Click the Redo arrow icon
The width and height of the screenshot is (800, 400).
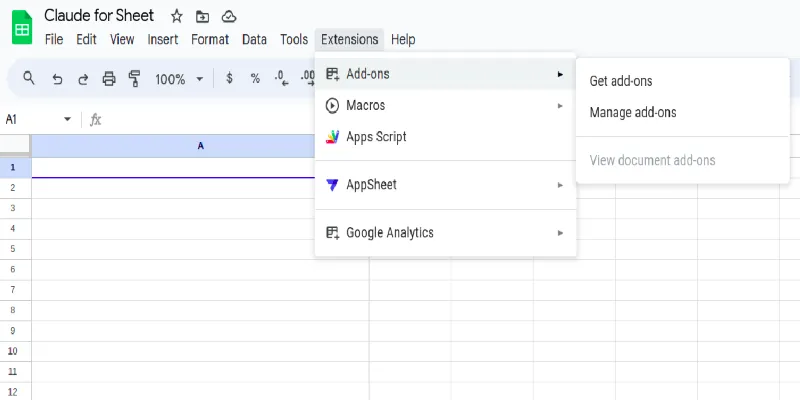[83, 79]
